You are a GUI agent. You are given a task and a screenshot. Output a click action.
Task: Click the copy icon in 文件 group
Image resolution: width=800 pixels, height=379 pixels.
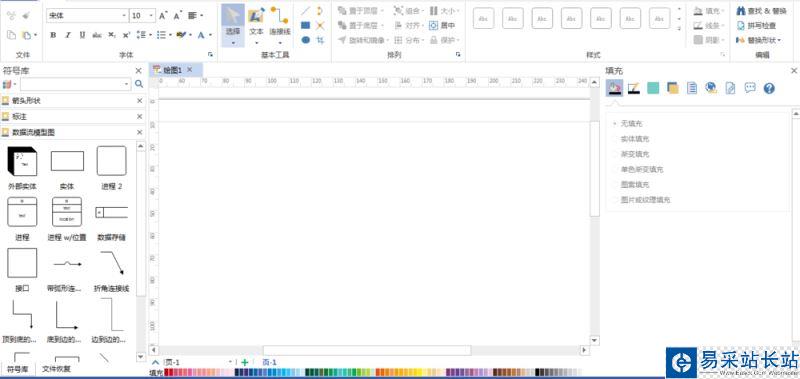11,35
